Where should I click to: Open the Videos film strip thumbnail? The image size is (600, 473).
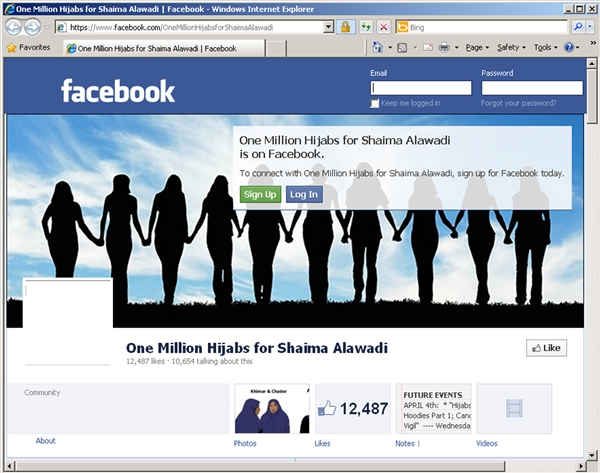514,408
